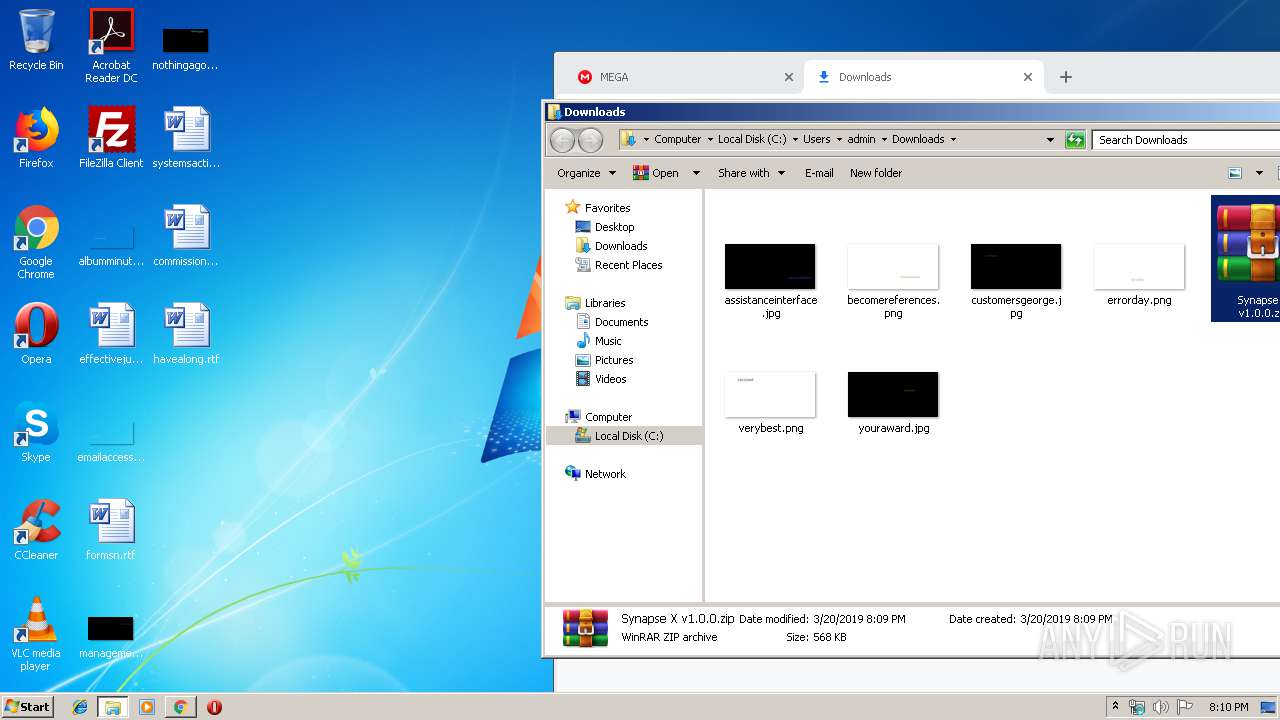This screenshot has height=720, width=1280.
Task: Click the Explorer Forward navigation button
Action: [x=591, y=140]
